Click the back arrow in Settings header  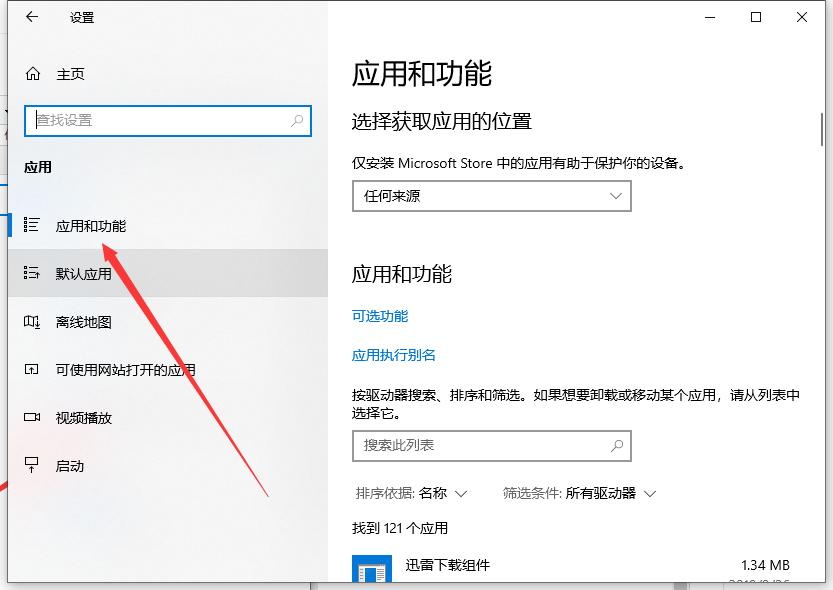click(x=32, y=17)
